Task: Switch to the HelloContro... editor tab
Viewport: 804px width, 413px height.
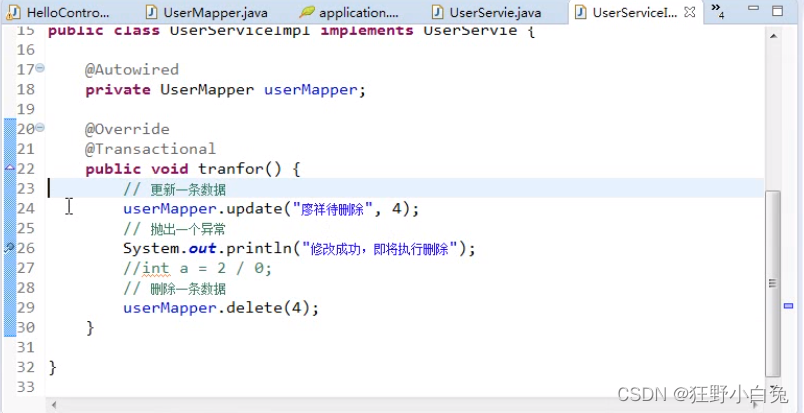Action: click(x=59, y=12)
